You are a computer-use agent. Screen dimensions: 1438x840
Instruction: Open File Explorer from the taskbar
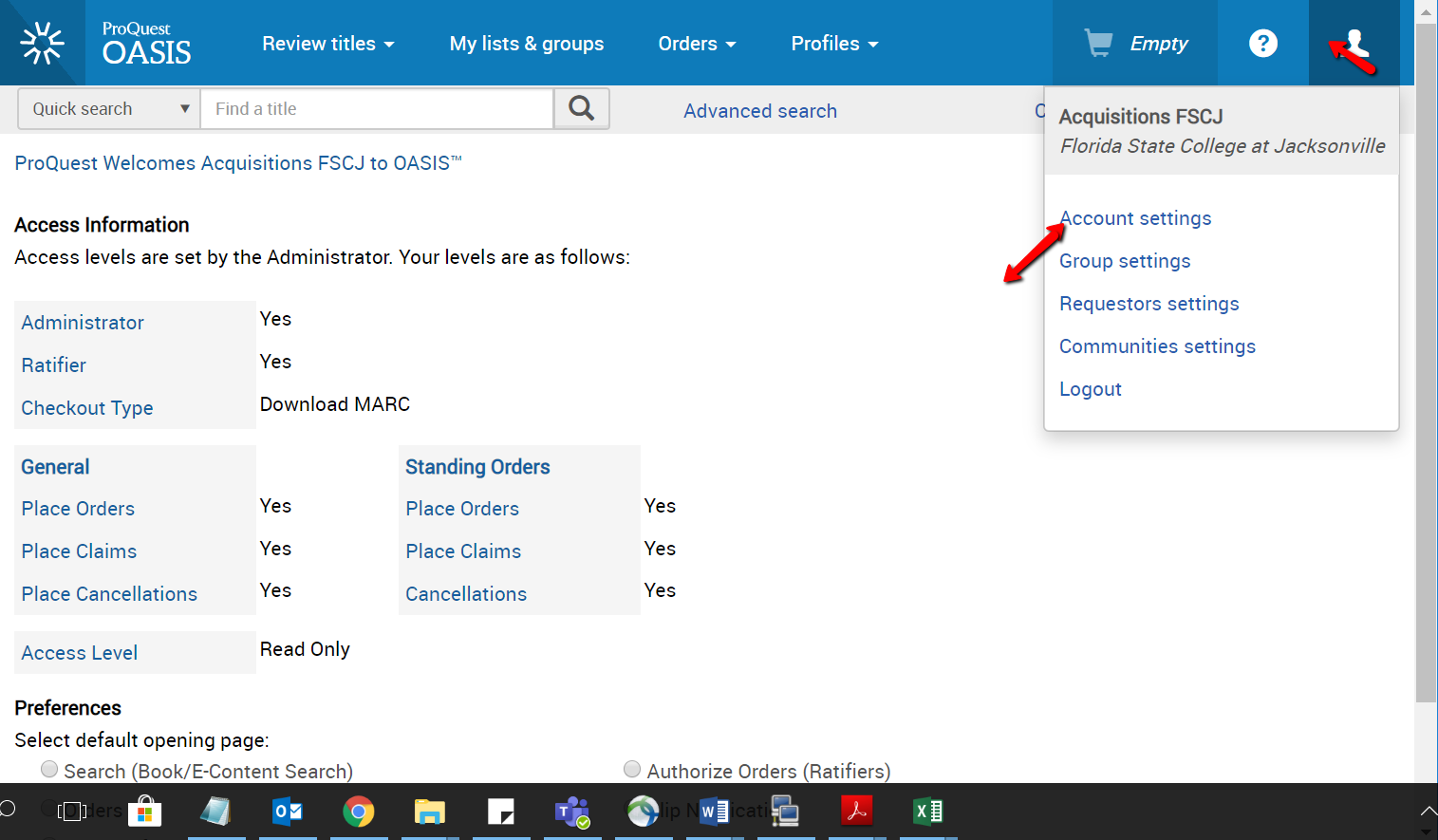(x=429, y=812)
